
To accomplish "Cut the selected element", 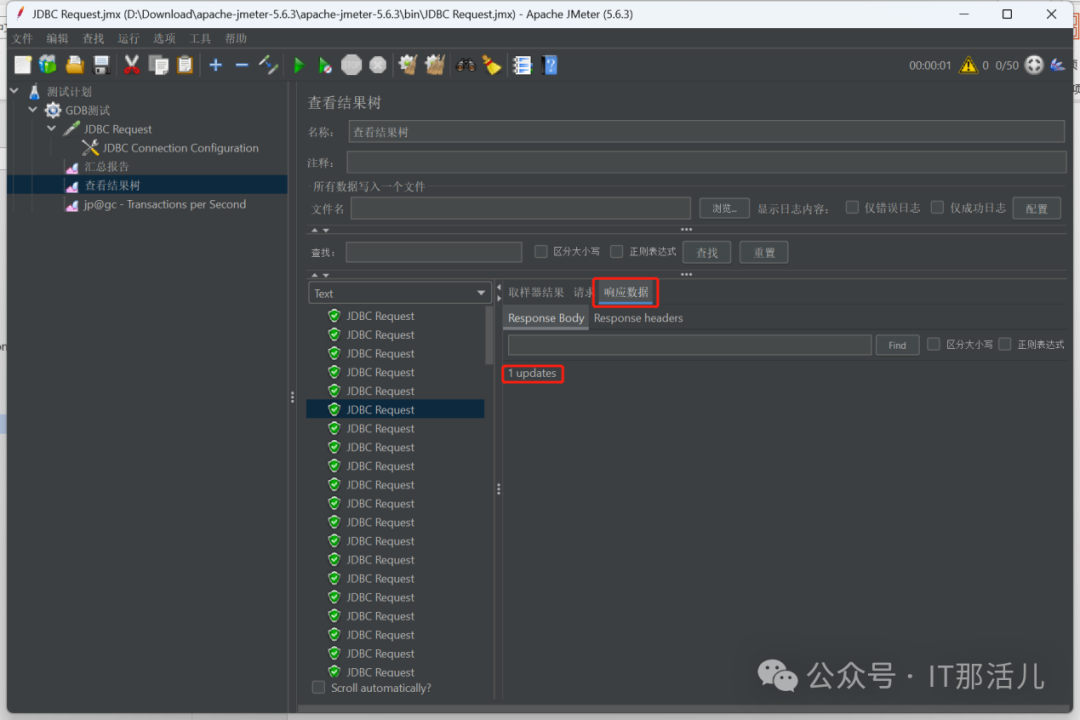I will coord(131,65).
